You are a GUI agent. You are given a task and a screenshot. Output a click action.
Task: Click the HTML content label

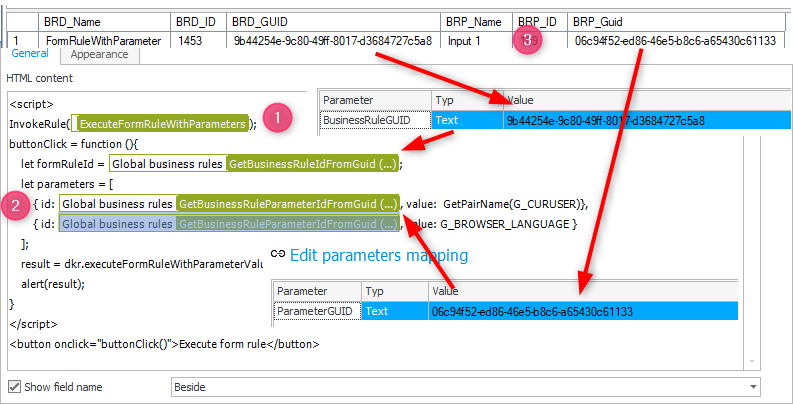39,78
